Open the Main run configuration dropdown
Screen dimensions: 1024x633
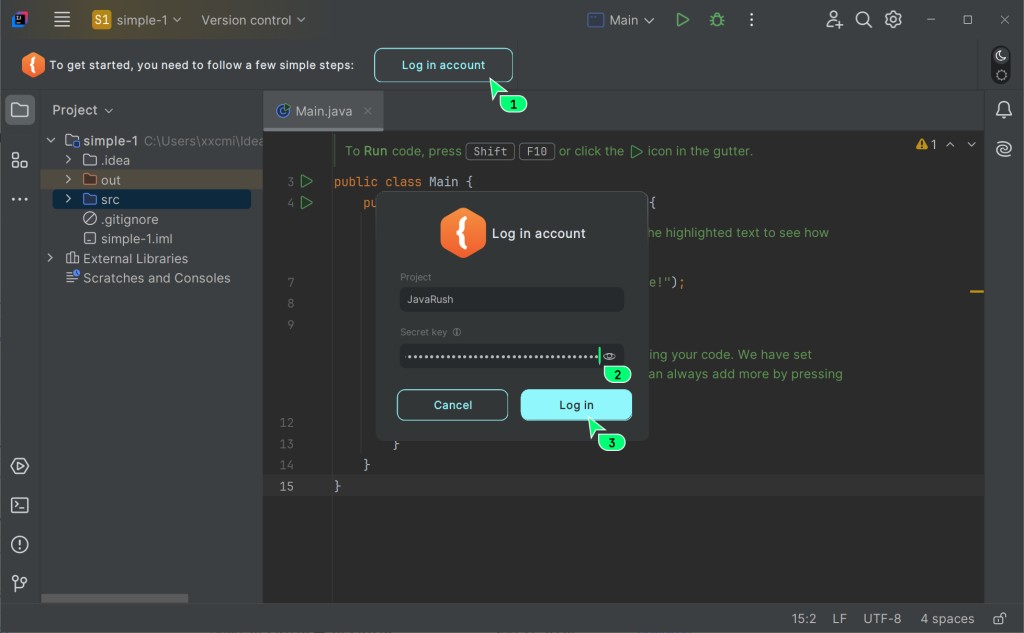pos(622,20)
